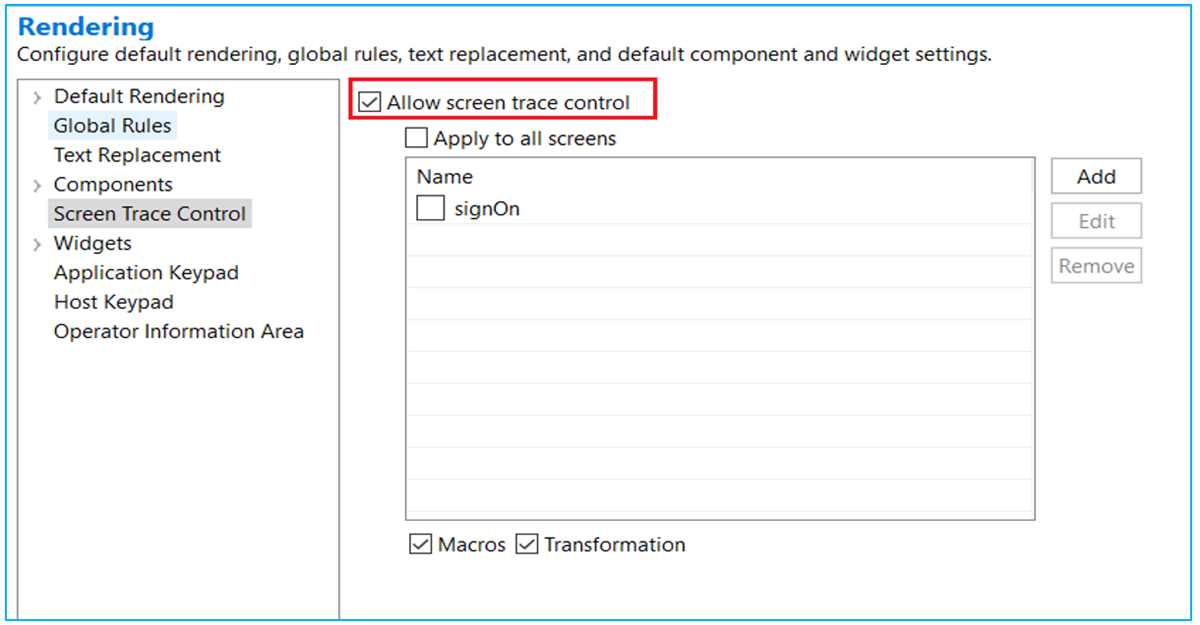Select the Widgets tree item
The image size is (1200, 625).
tap(92, 244)
